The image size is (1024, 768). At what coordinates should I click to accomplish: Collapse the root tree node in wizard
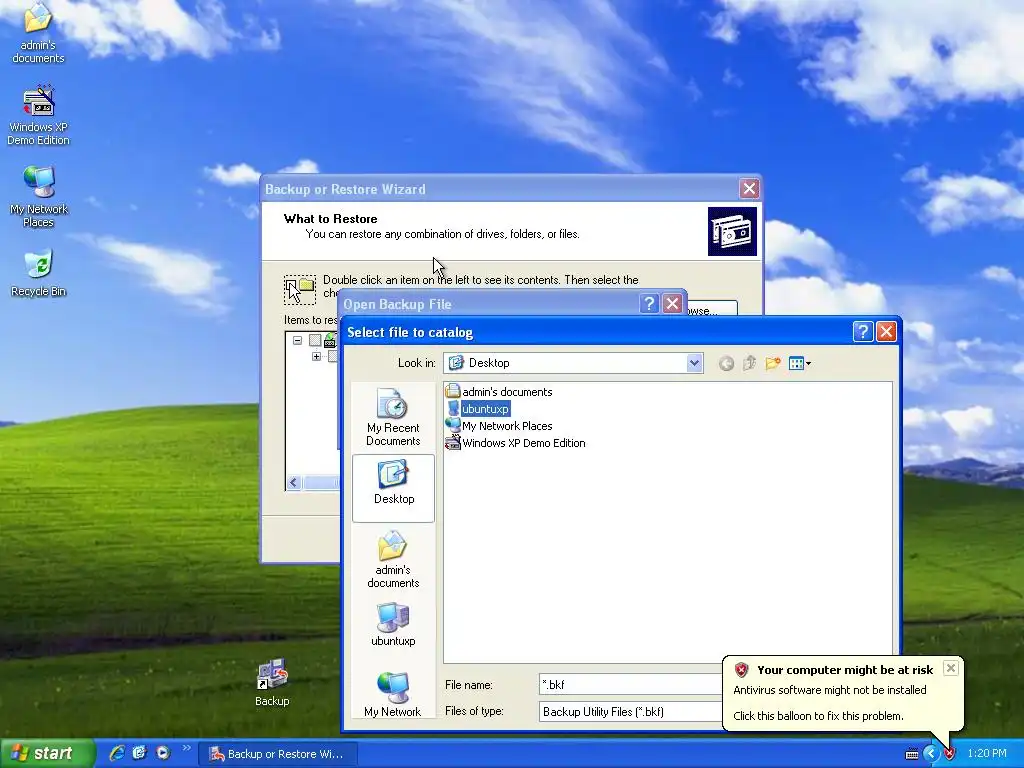click(x=297, y=340)
